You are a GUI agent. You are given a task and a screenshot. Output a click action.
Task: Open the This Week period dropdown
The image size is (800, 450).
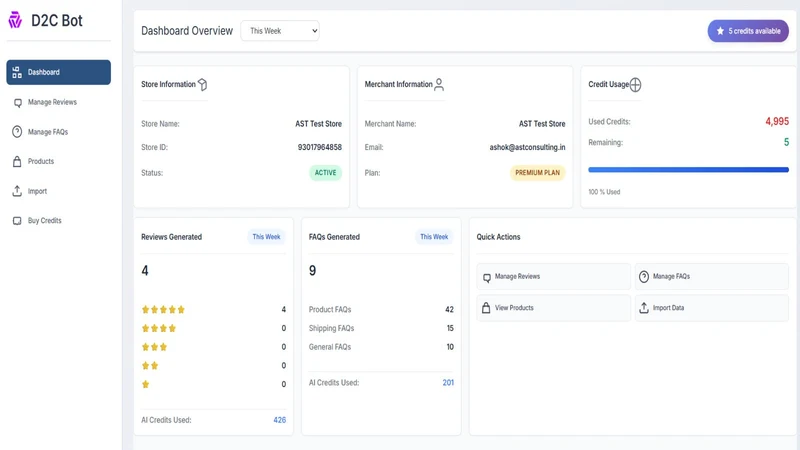[280, 31]
